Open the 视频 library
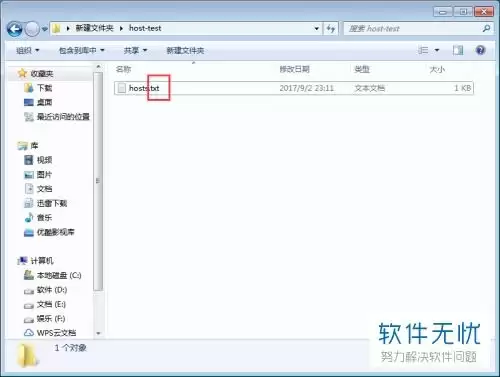 pos(44,160)
